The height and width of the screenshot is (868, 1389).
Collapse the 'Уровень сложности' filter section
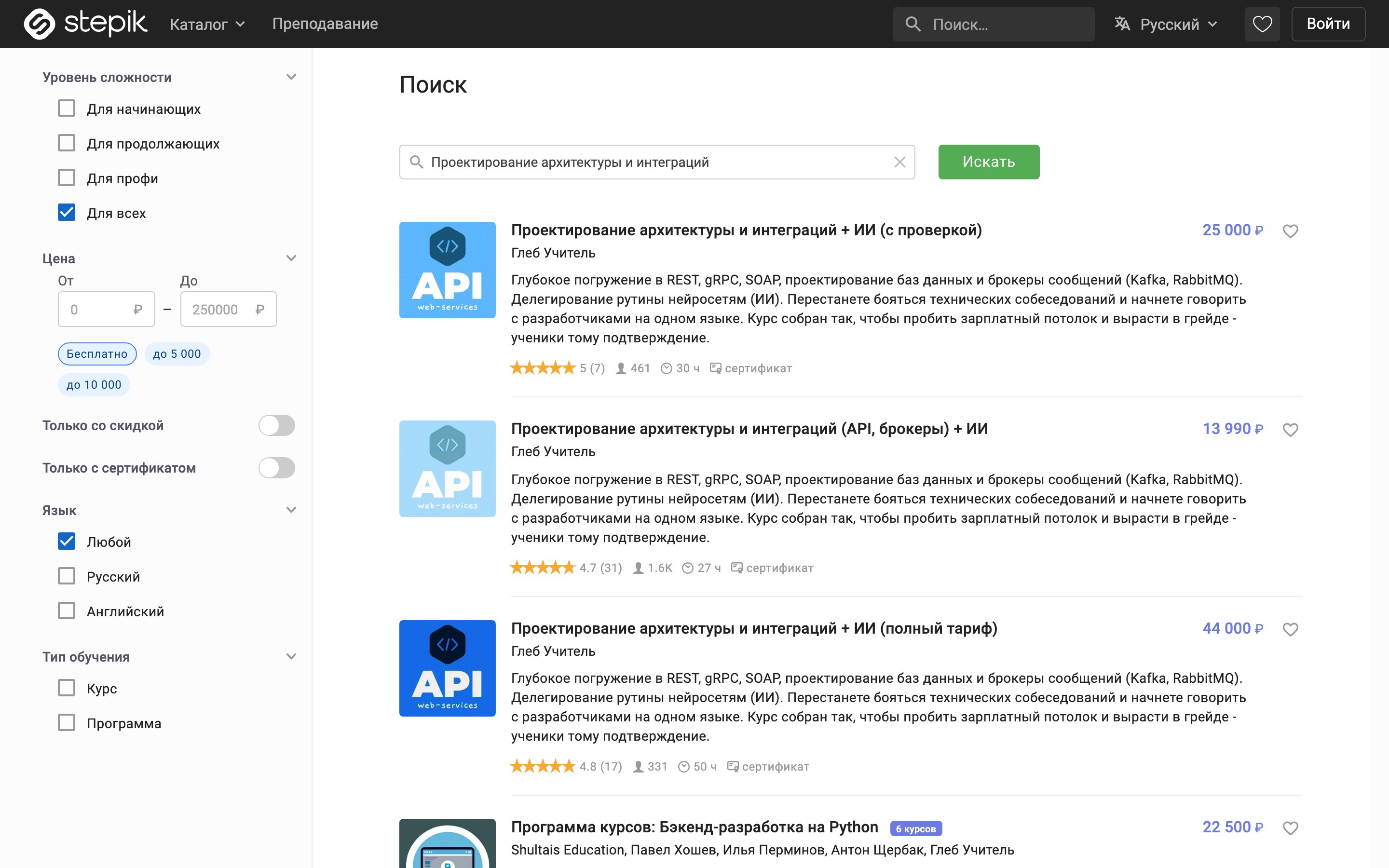point(292,77)
